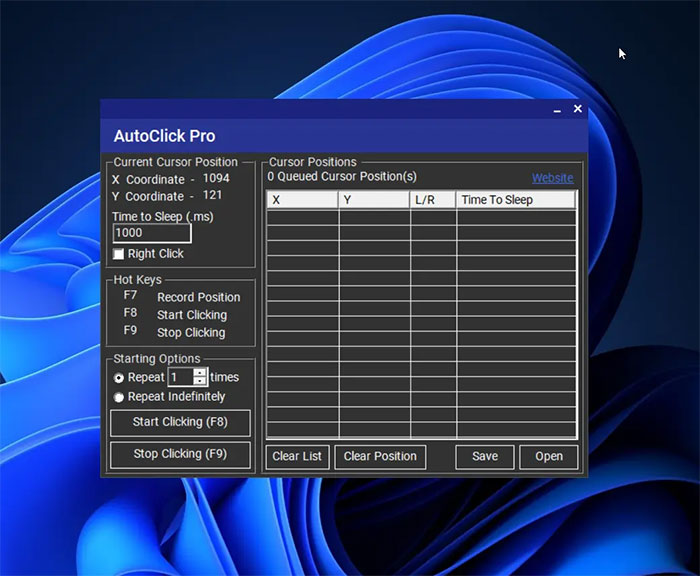This screenshot has width=700, height=576.
Task: Increase repeat count with up arrow
Action: [x=200, y=373]
